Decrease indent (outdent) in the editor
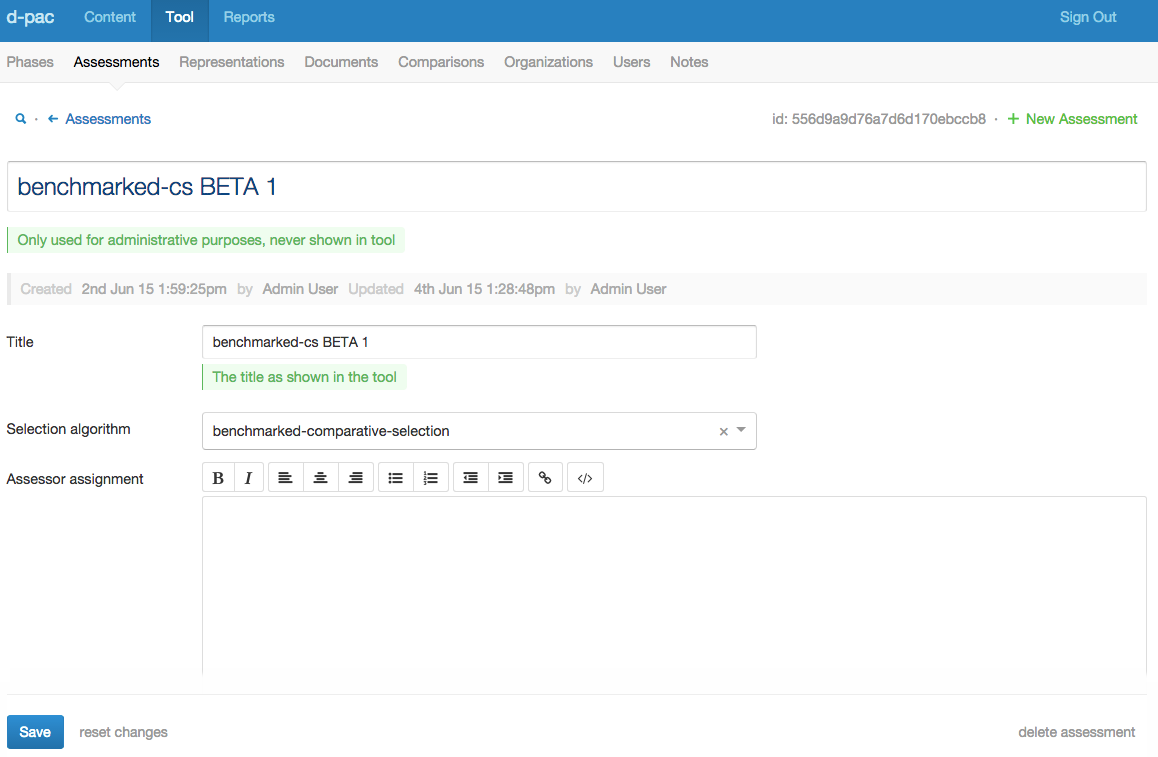 pyautogui.click(x=470, y=478)
